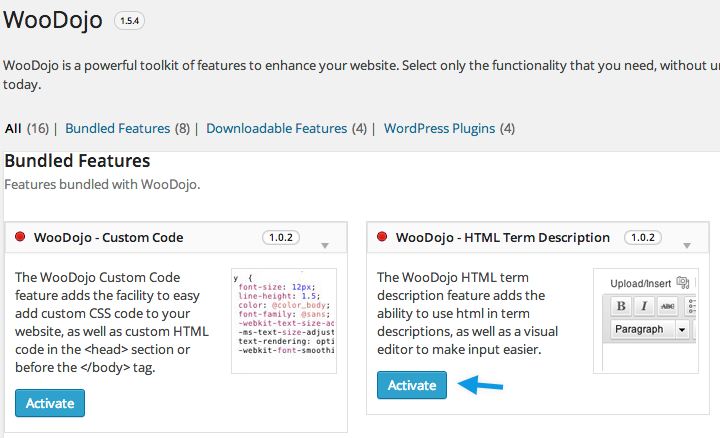The width and height of the screenshot is (720, 438).
Task: Click the WooDojo - Custom Code title
Action: (108, 237)
